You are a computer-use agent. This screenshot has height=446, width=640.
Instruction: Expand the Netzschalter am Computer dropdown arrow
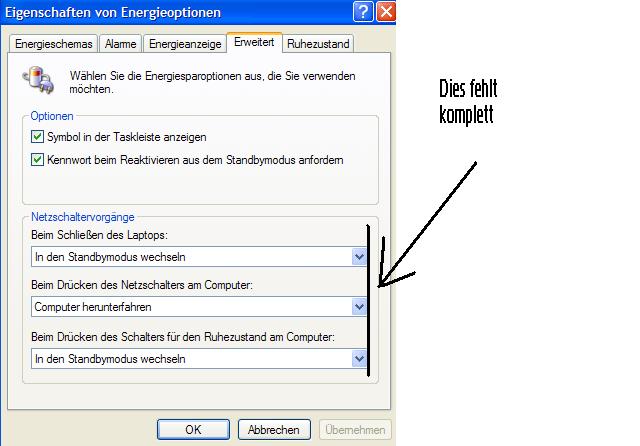coord(359,306)
